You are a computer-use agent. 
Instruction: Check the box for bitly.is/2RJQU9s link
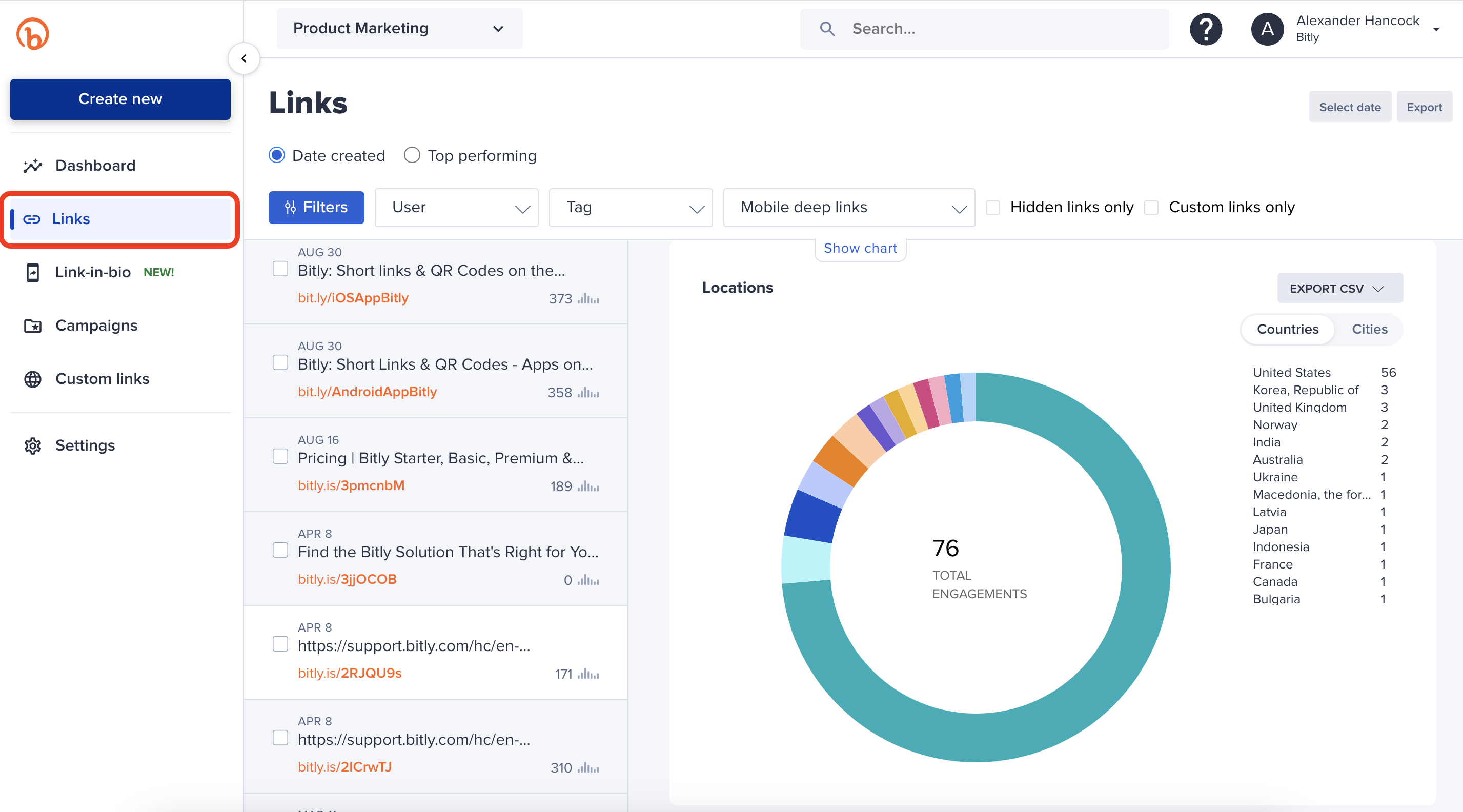coord(280,643)
